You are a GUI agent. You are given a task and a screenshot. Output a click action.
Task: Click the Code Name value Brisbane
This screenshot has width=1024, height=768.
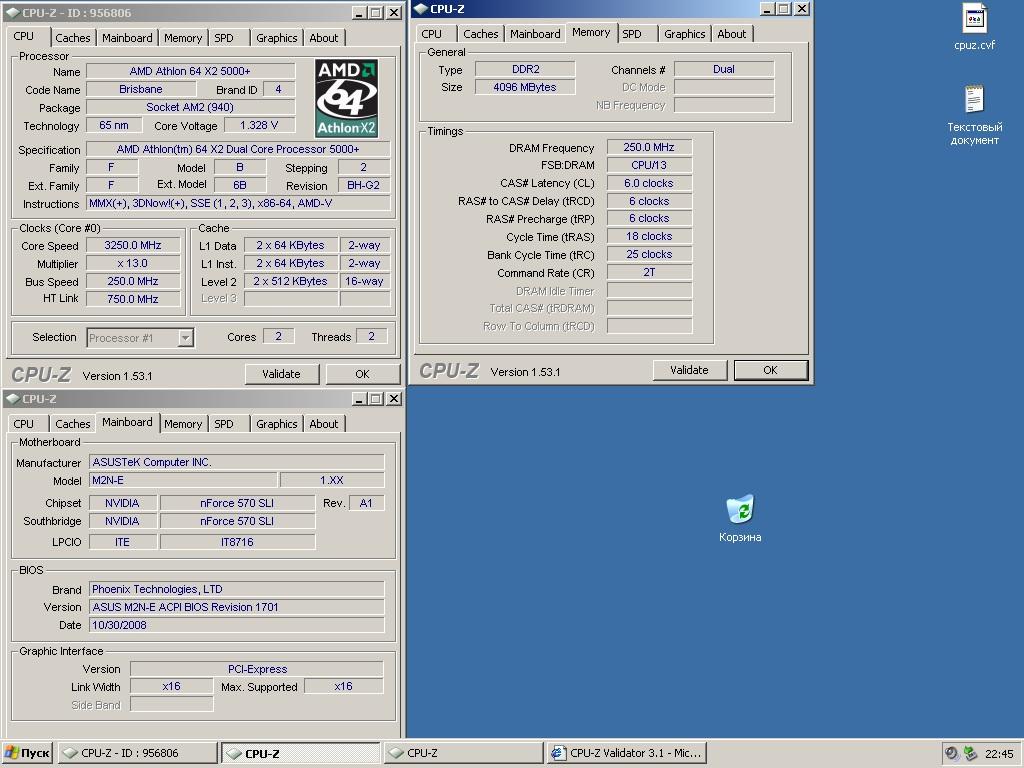(x=140, y=89)
